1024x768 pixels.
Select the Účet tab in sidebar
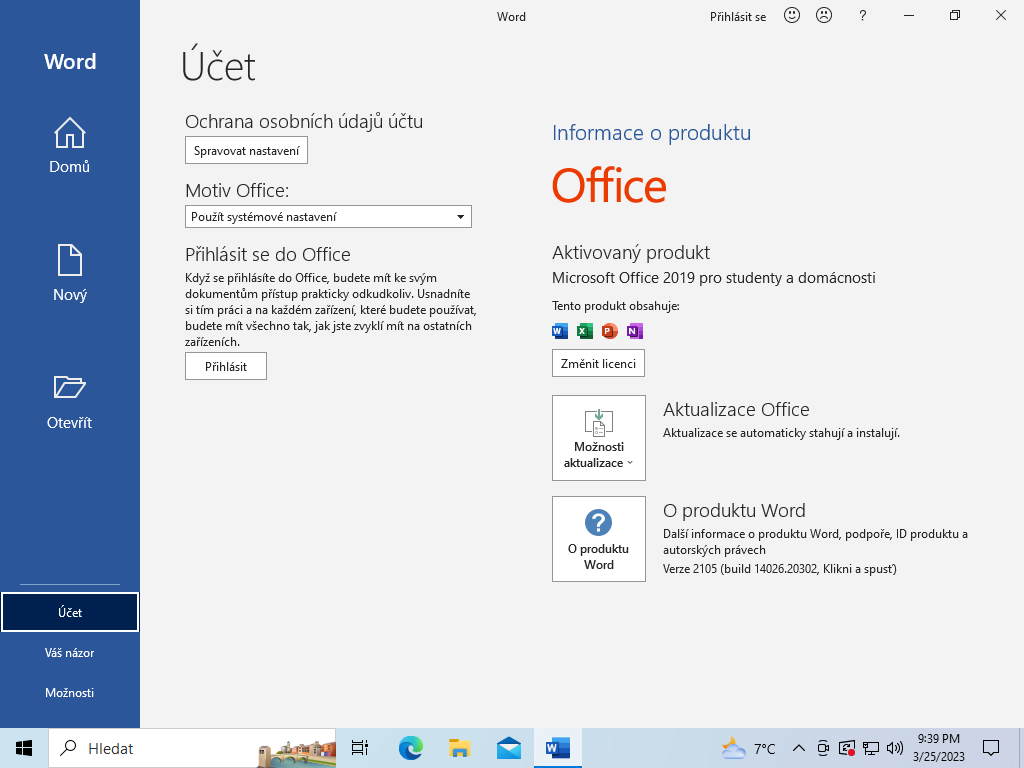coord(70,612)
